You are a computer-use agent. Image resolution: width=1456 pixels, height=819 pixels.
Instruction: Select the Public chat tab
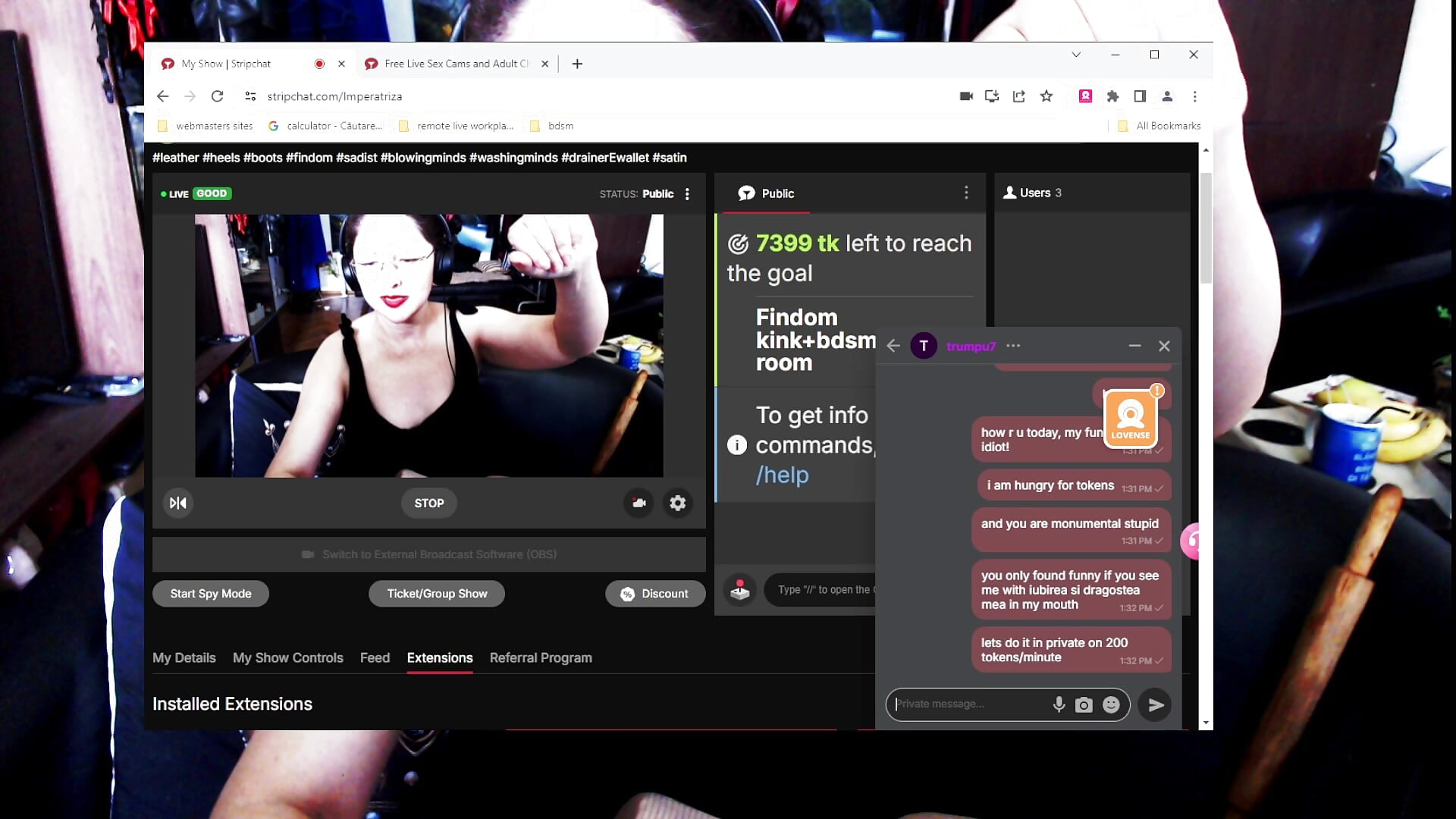(x=766, y=193)
